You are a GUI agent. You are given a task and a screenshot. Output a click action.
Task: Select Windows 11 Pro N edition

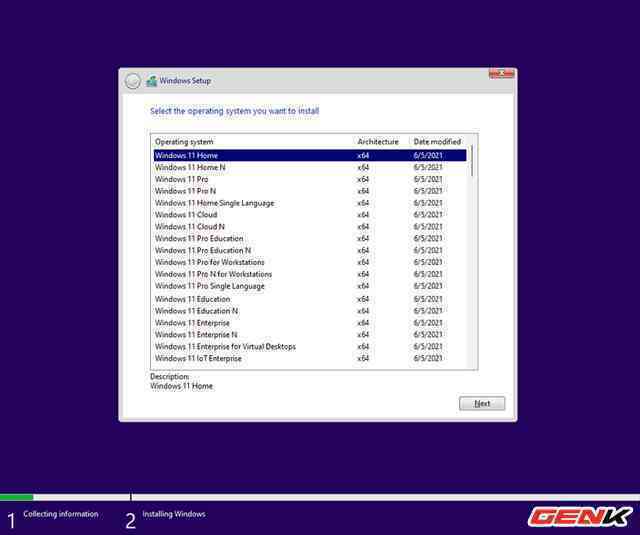tap(310, 191)
